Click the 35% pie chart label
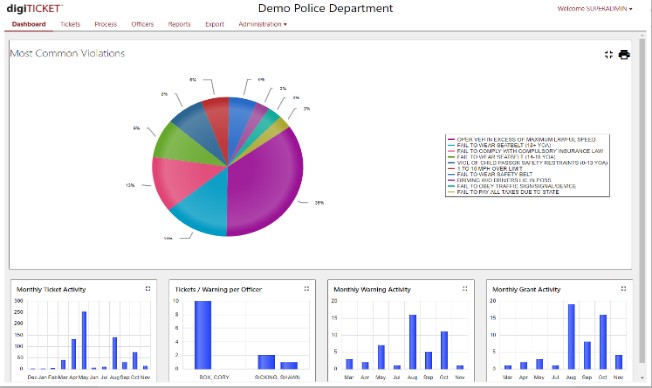 click(x=319, y=203)
